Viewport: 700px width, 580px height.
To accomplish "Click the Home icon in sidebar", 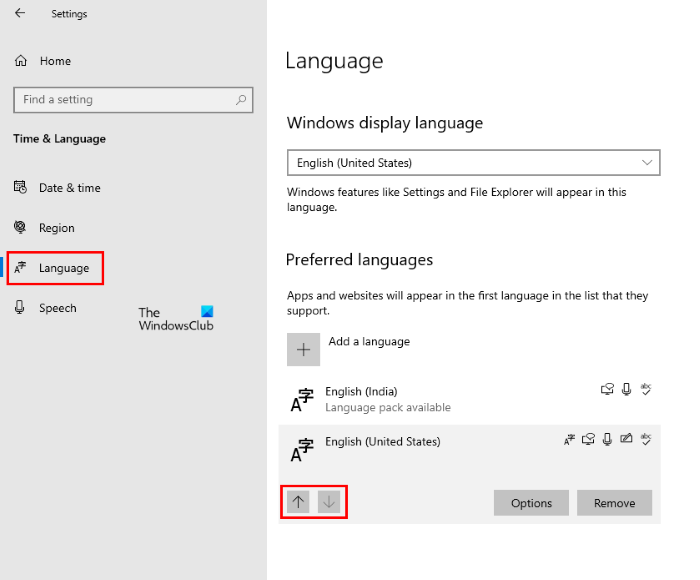I will click(21, 61).
